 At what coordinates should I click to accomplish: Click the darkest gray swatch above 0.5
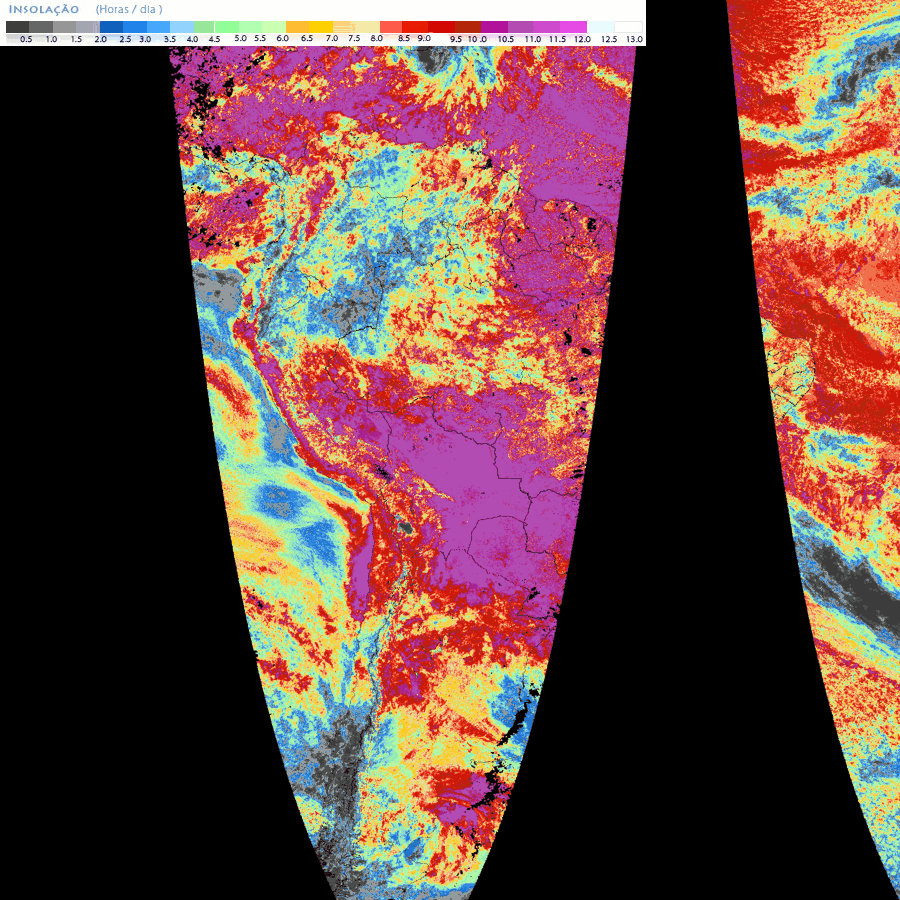pyautogui.click(x=17, y=27)
